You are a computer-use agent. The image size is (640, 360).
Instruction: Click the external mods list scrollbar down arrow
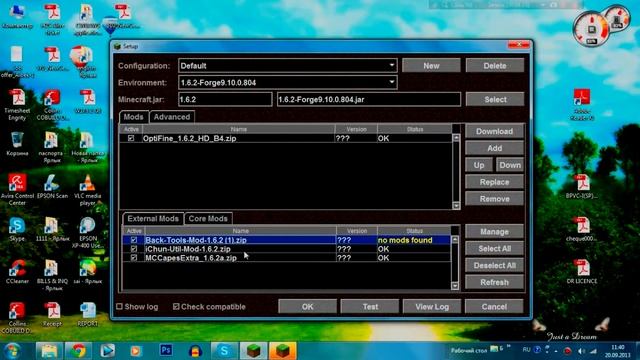(455, 286)
